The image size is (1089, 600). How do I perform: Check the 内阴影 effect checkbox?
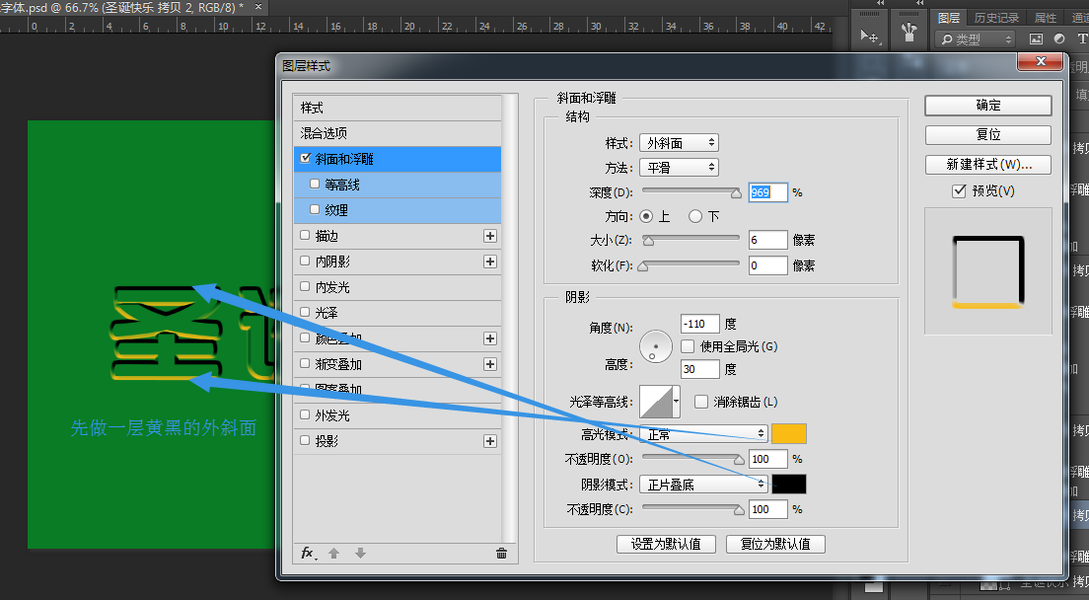[x=305, y=261]
